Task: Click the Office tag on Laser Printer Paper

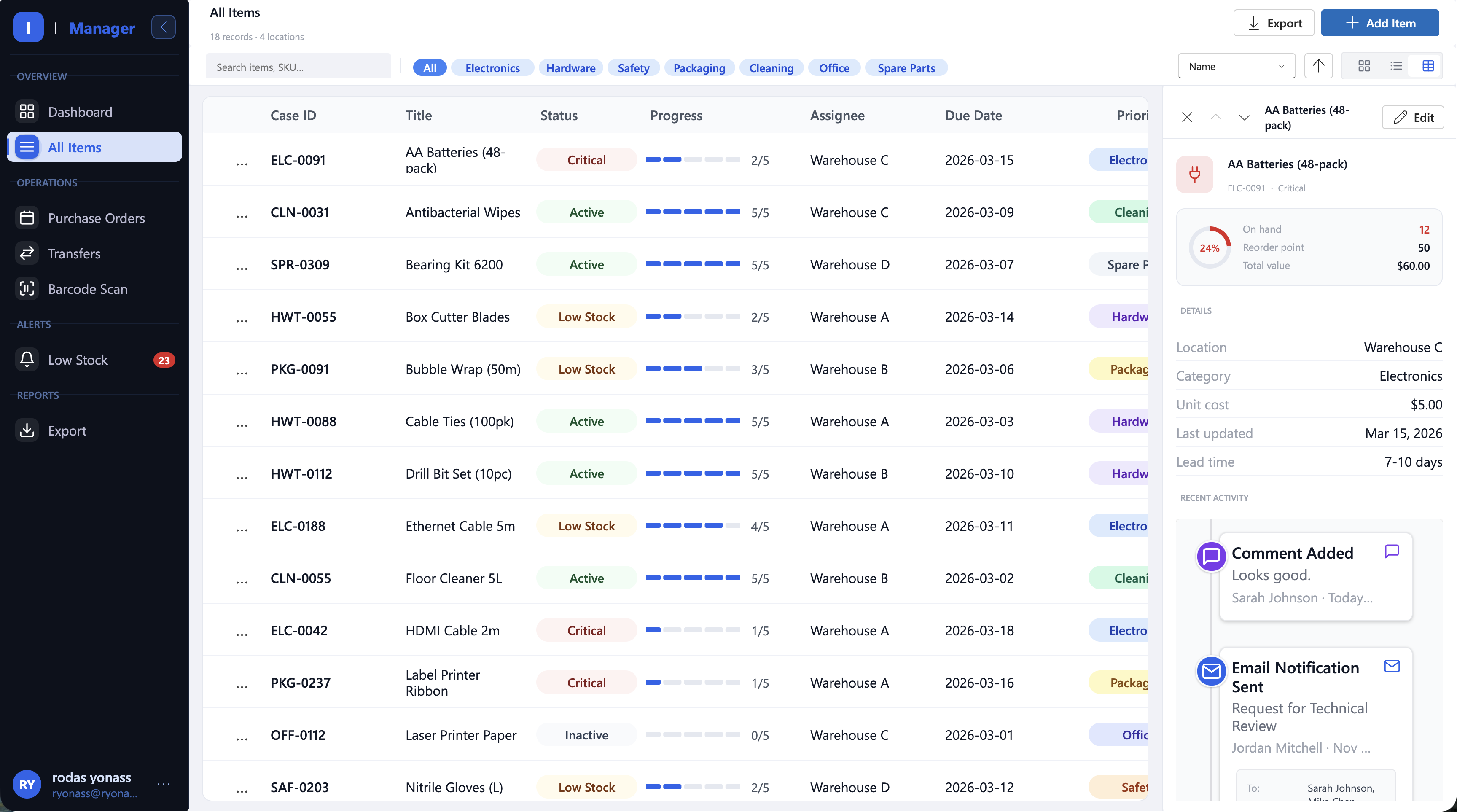Action: (x=1118, y=735)
